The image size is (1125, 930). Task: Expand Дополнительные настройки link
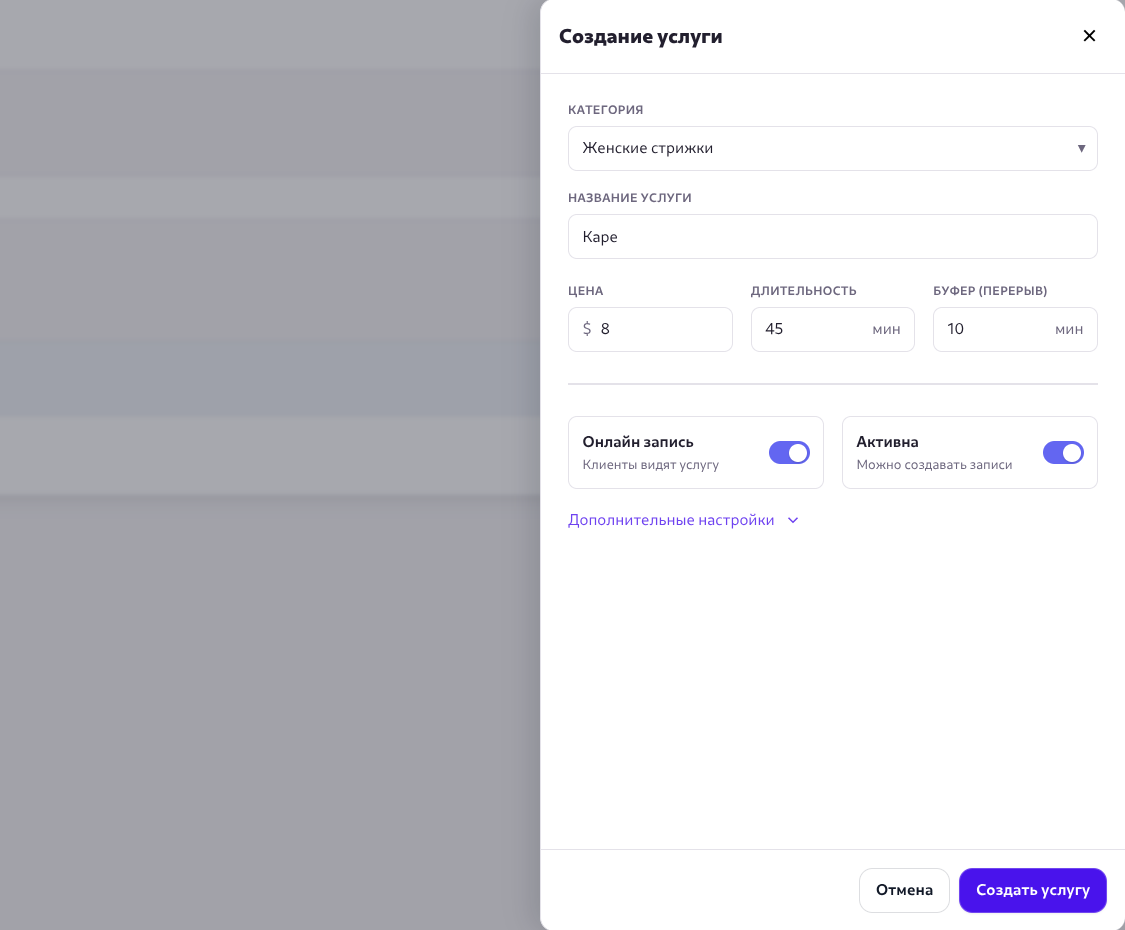671,520
